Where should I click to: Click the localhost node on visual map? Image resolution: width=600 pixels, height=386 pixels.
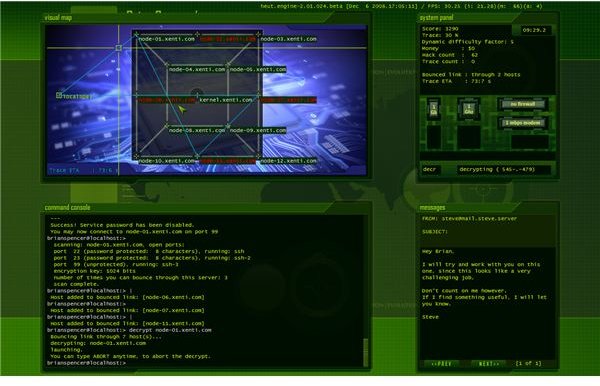[x=75, y=96]
